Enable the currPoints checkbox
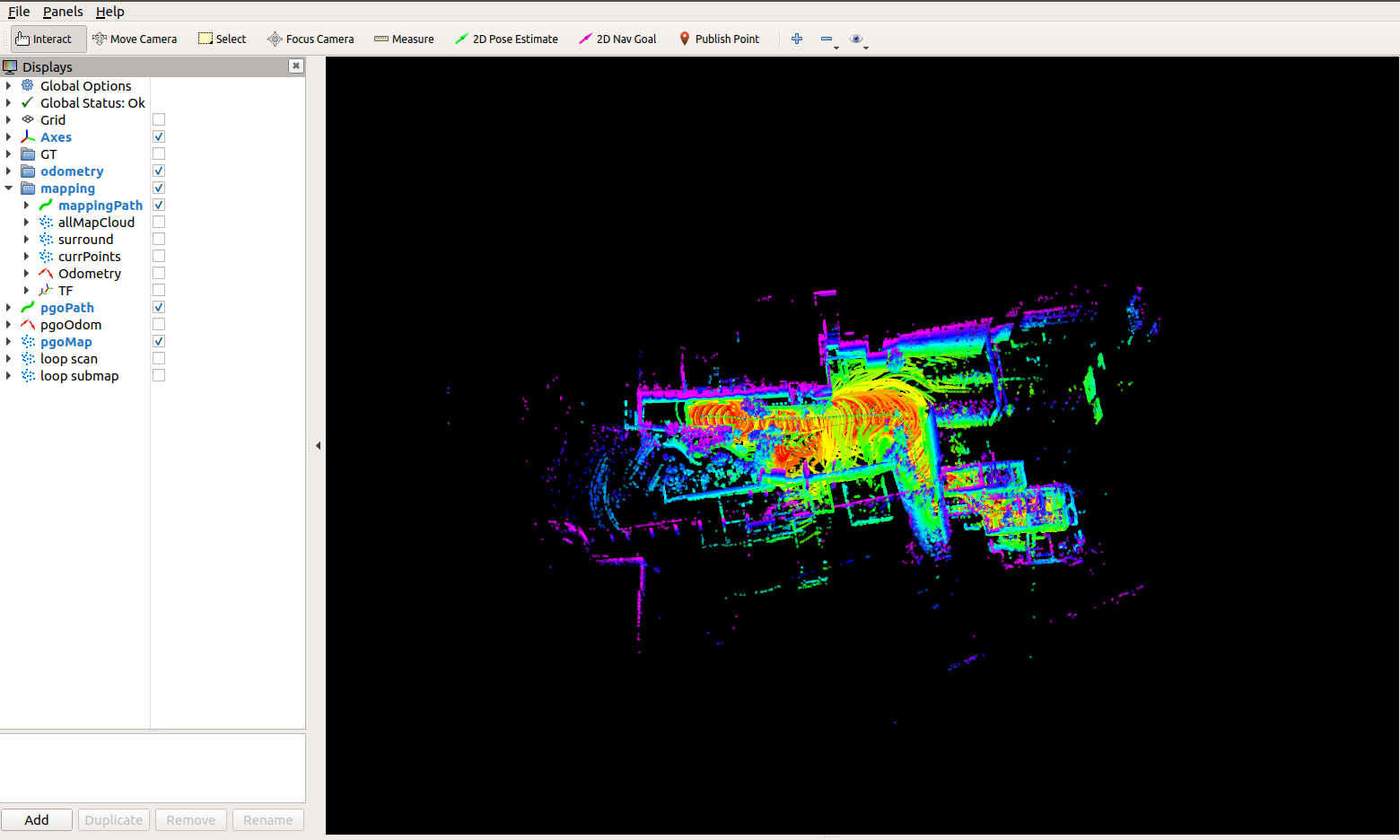This screenshot has height=840, width=1400. [x=159, y=256]
